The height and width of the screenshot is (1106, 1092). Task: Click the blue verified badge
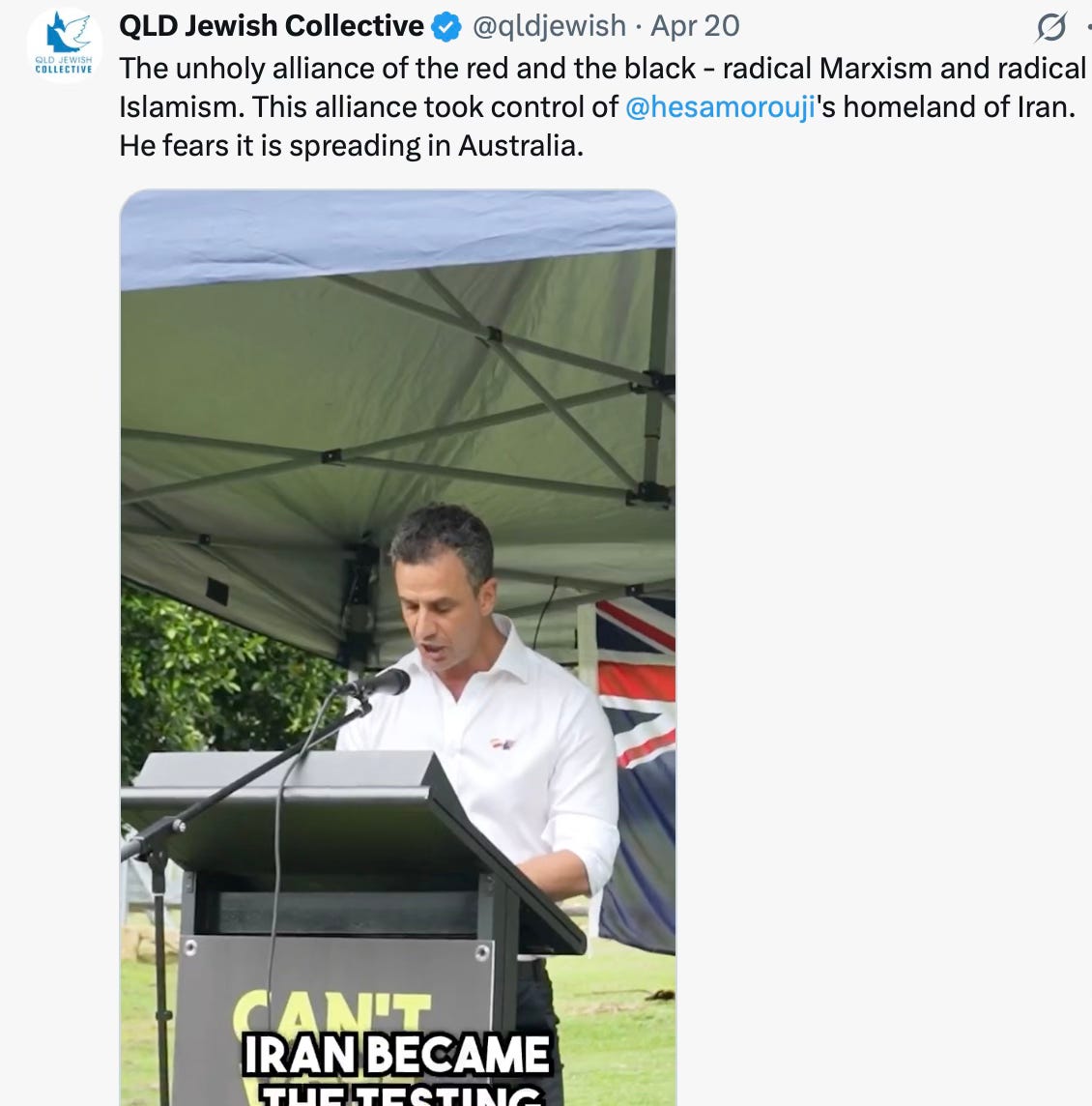click(446, 27)
